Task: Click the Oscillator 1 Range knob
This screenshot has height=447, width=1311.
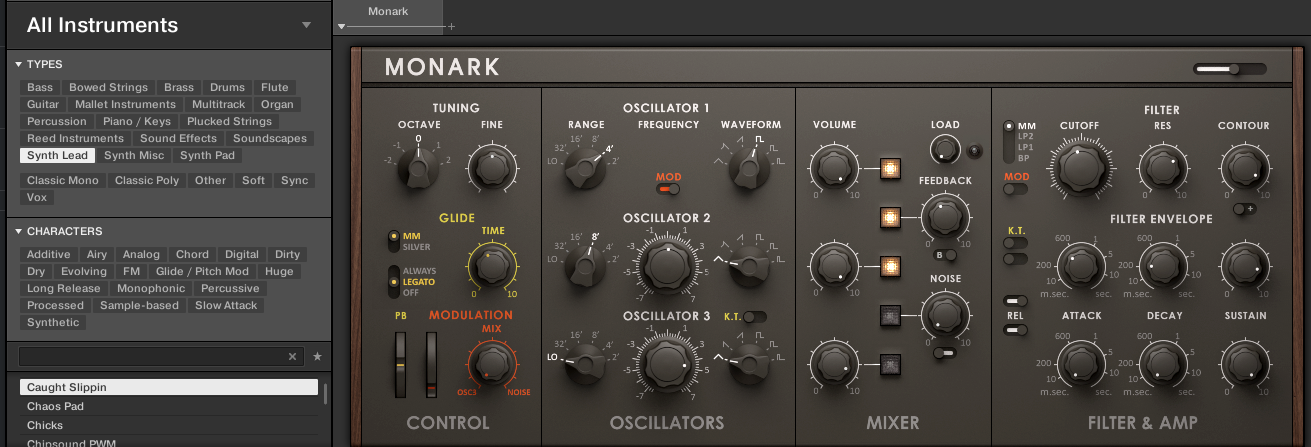Action: click(585, 167)
